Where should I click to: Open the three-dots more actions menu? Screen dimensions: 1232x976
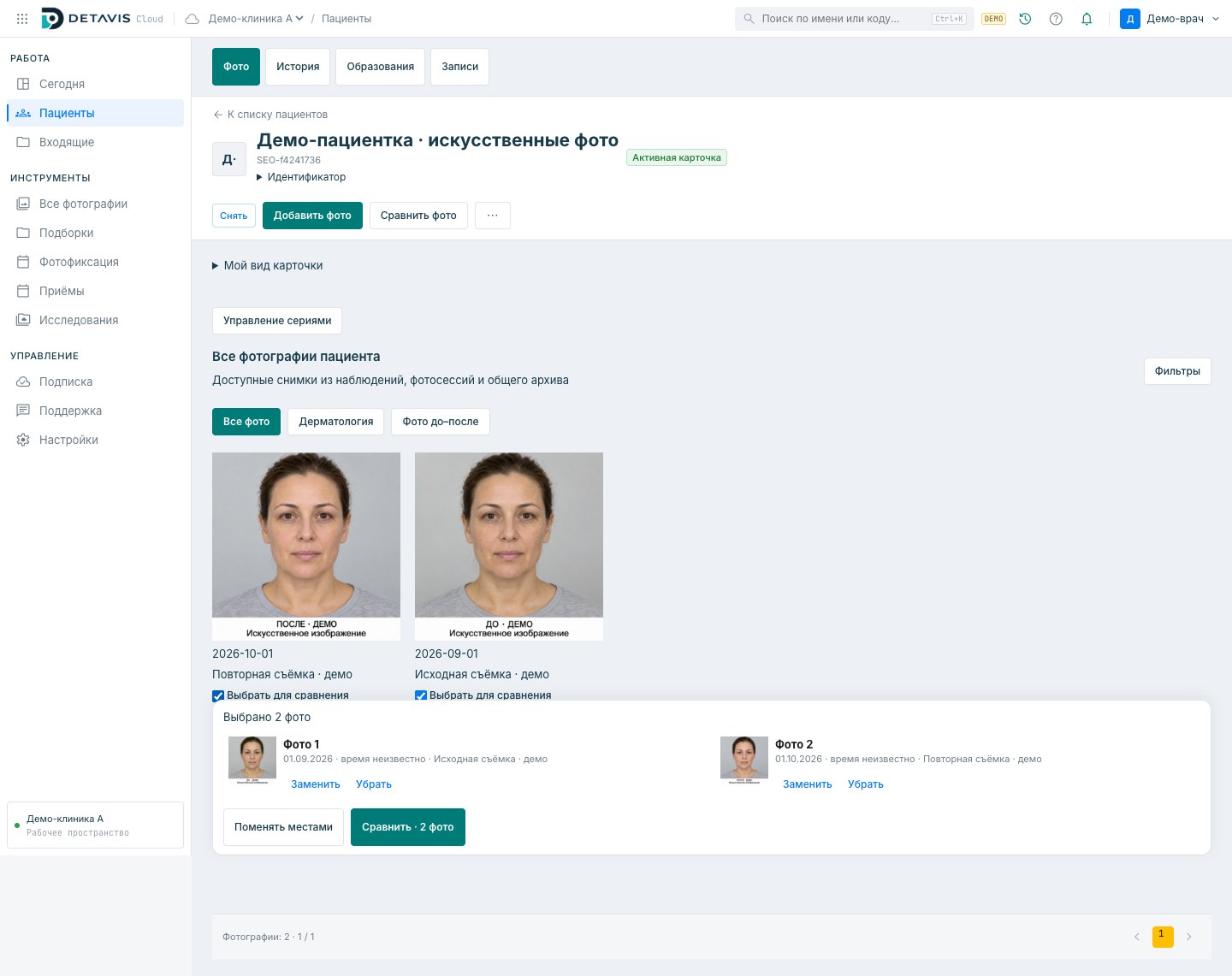point(493,216)
